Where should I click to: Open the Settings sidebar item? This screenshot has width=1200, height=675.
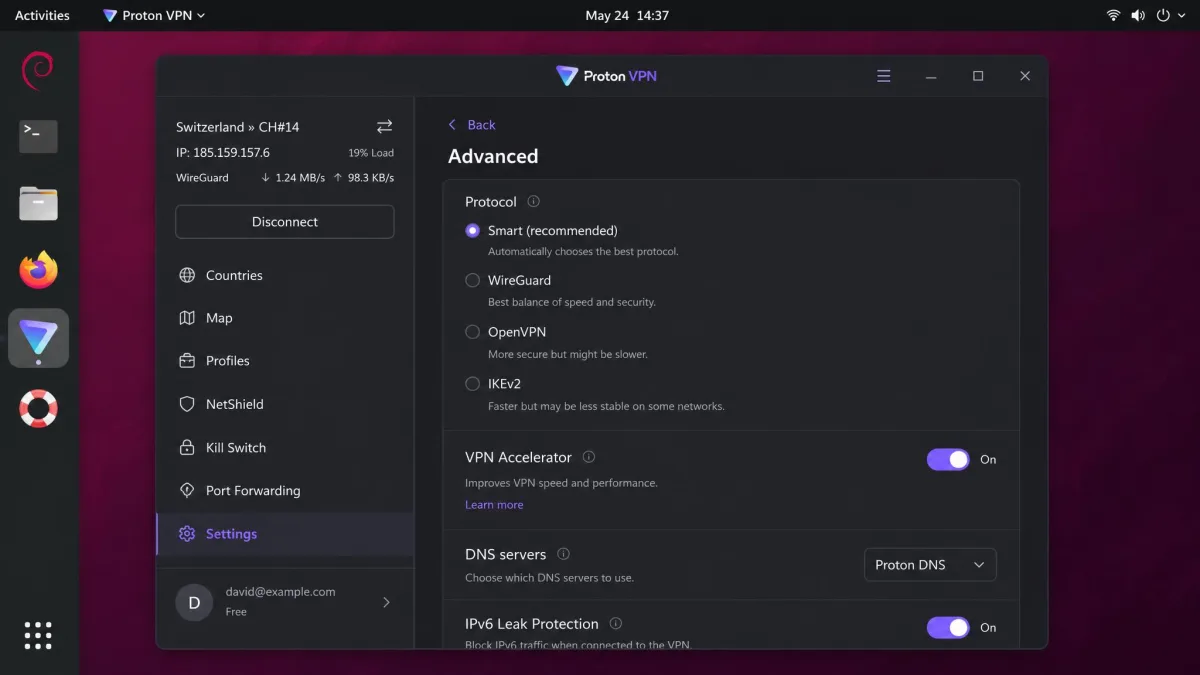pyautogui.click(x=285, y=534)
